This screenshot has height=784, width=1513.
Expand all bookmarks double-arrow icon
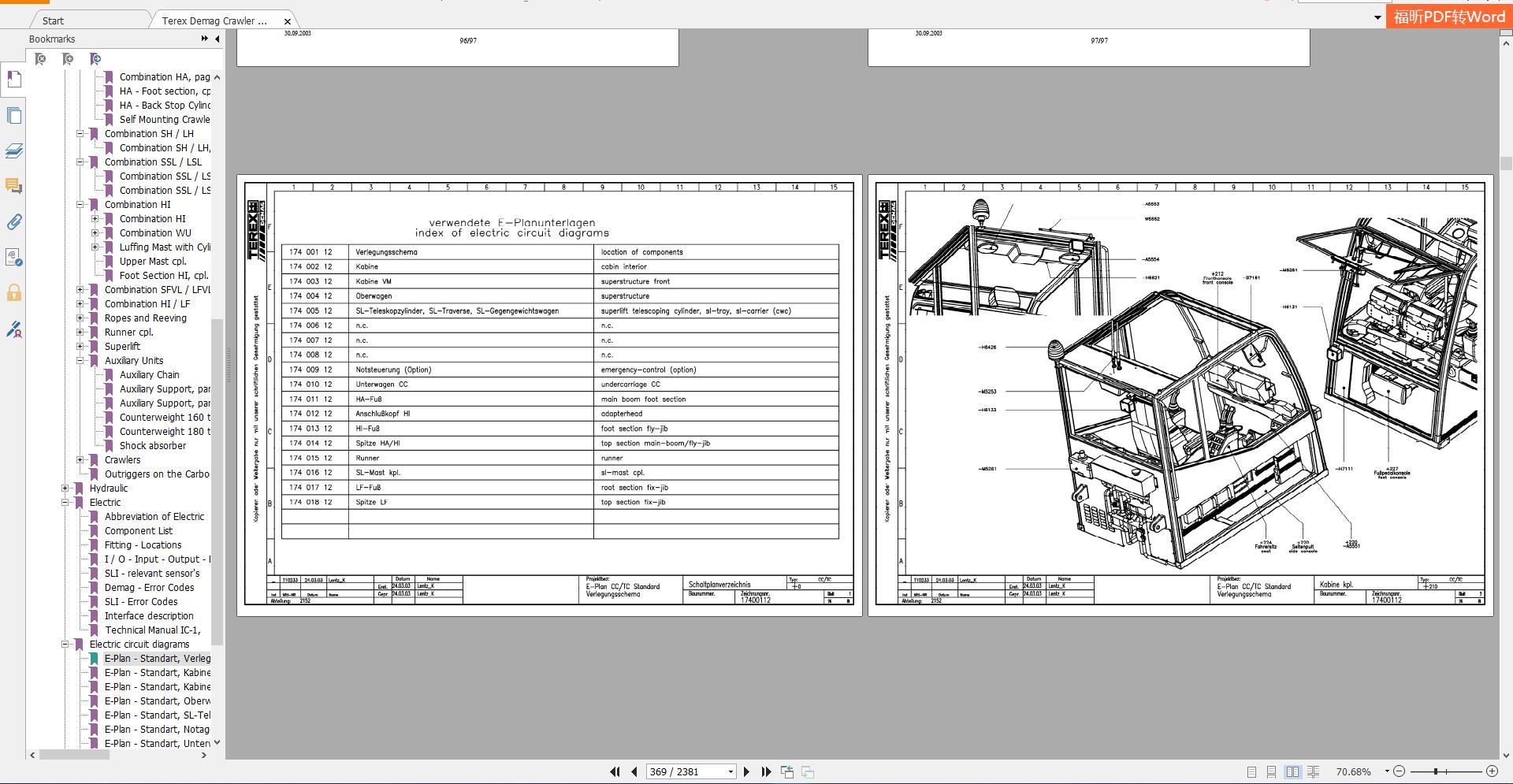(x=205, y=39)
